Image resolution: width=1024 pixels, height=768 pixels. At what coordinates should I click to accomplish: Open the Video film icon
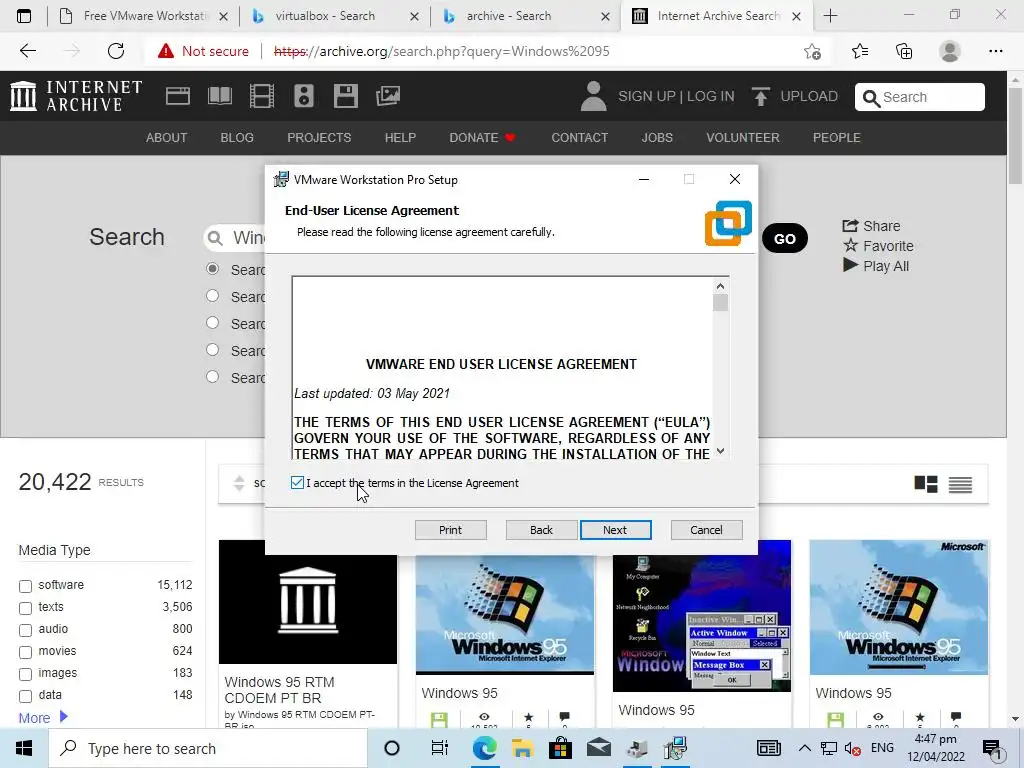click(x=262, y=96)
